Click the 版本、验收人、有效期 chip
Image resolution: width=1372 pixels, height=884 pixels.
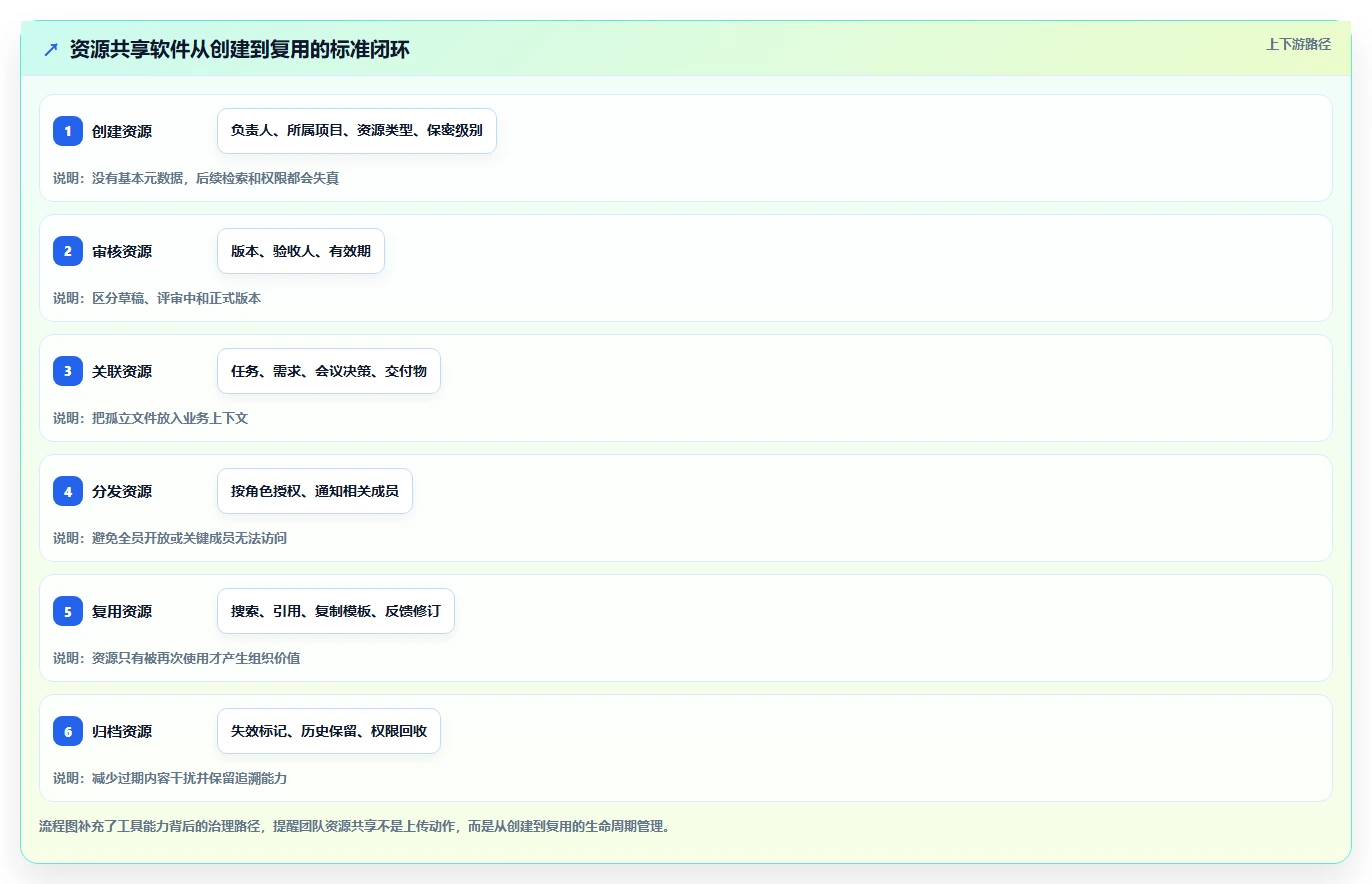click(301, 251)
